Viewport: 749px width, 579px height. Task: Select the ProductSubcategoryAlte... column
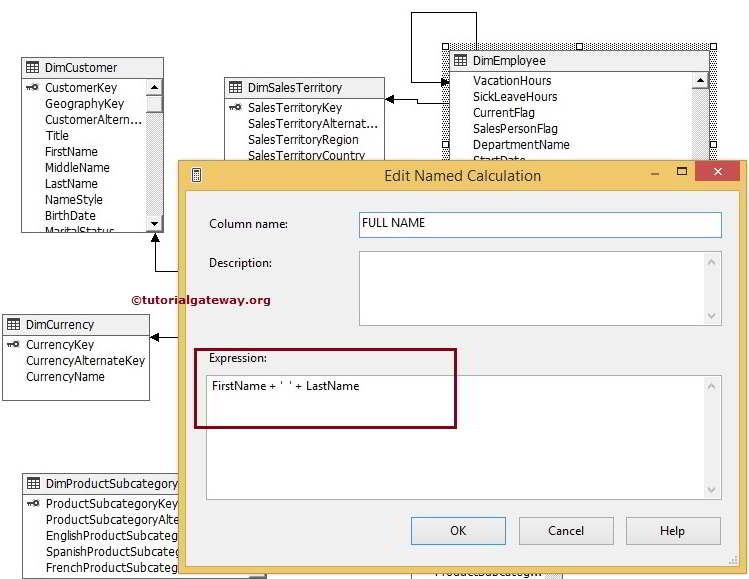[112, 519]
